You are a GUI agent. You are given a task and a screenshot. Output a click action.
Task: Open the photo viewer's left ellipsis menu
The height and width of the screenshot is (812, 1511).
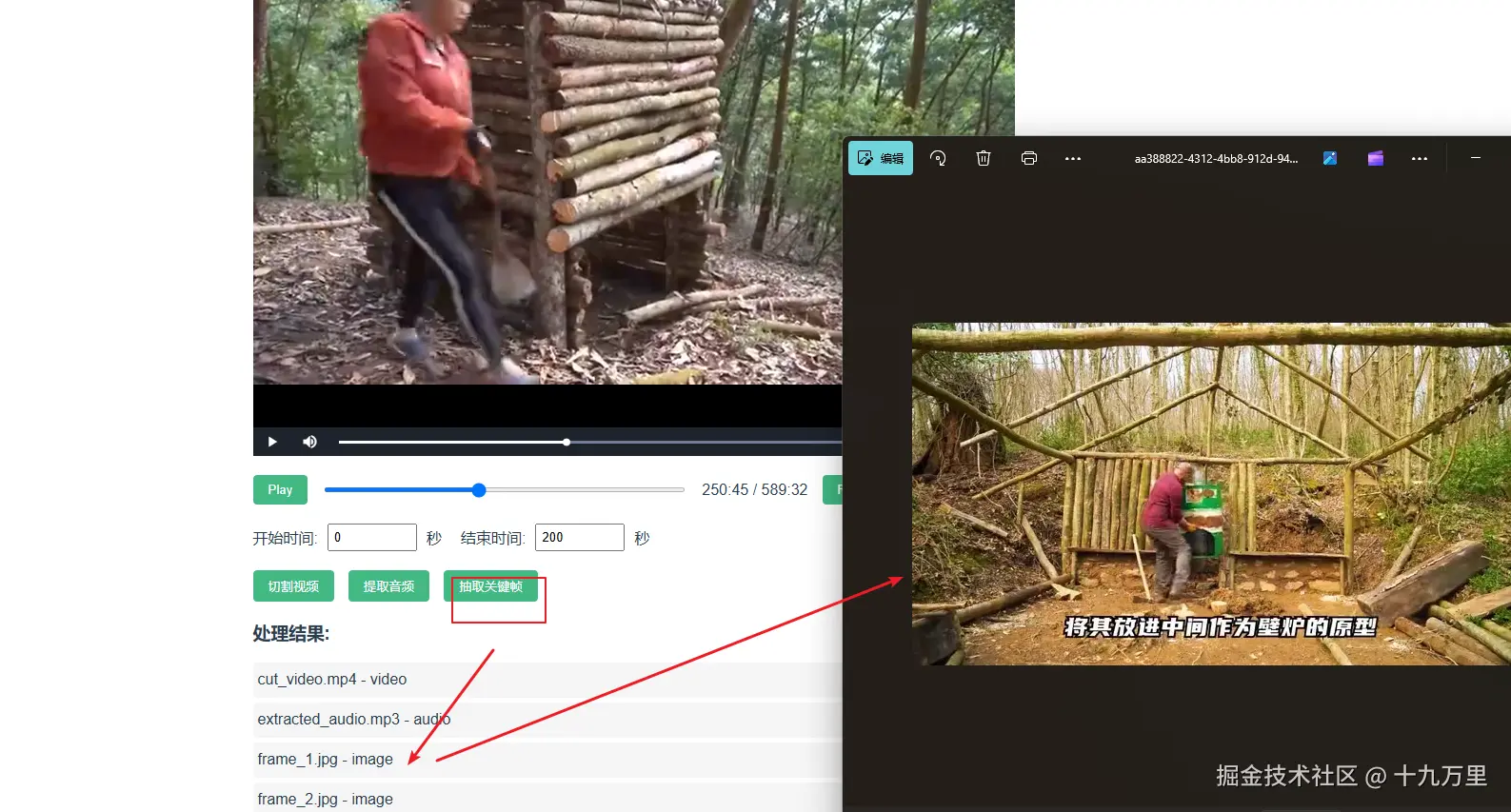click(x=1073, y=158)
